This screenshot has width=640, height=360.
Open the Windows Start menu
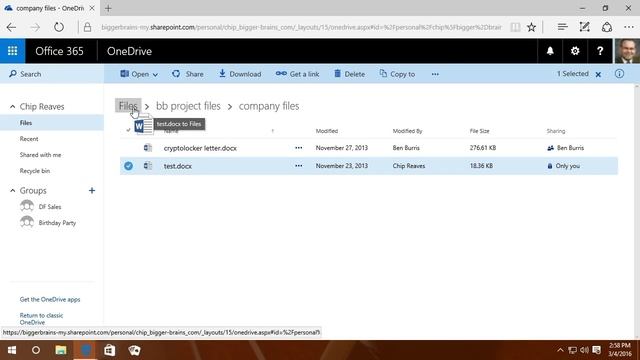[x=12, y=350]
